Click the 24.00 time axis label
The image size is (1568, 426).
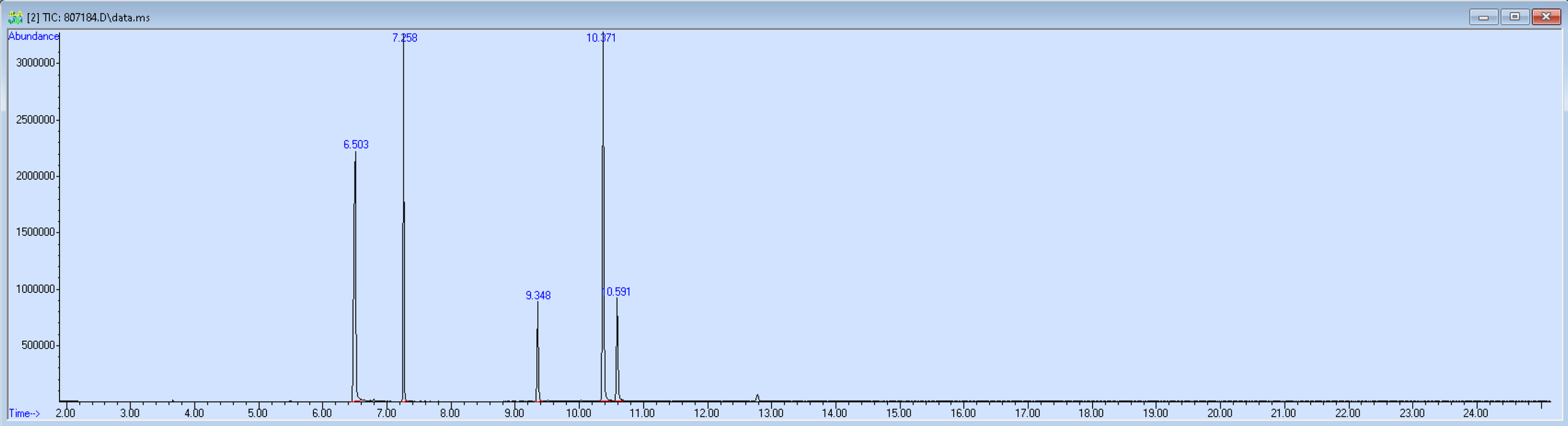click(1476, 413)
